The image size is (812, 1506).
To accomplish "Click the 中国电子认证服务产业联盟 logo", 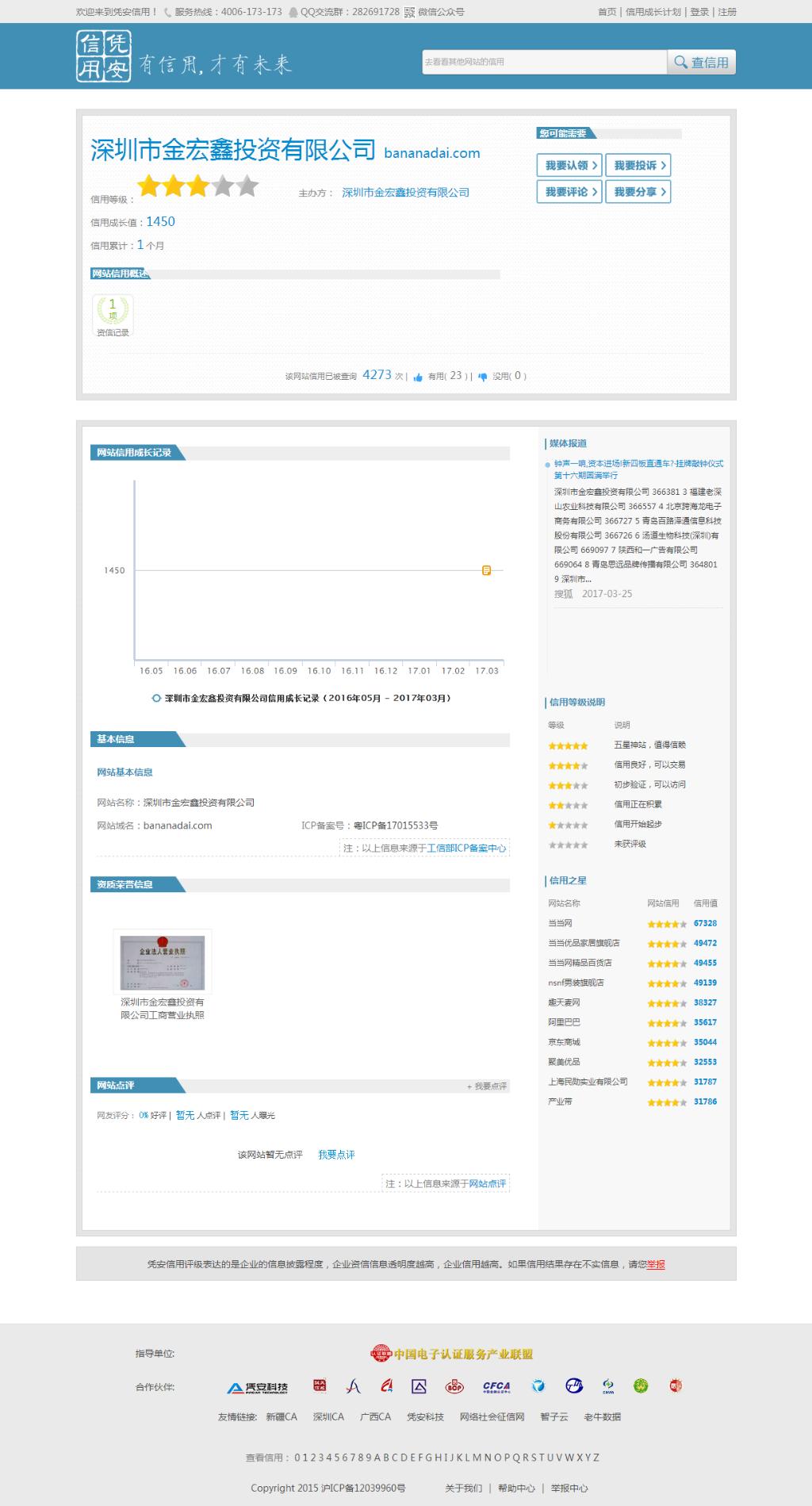I will [x=452, y=1354].
